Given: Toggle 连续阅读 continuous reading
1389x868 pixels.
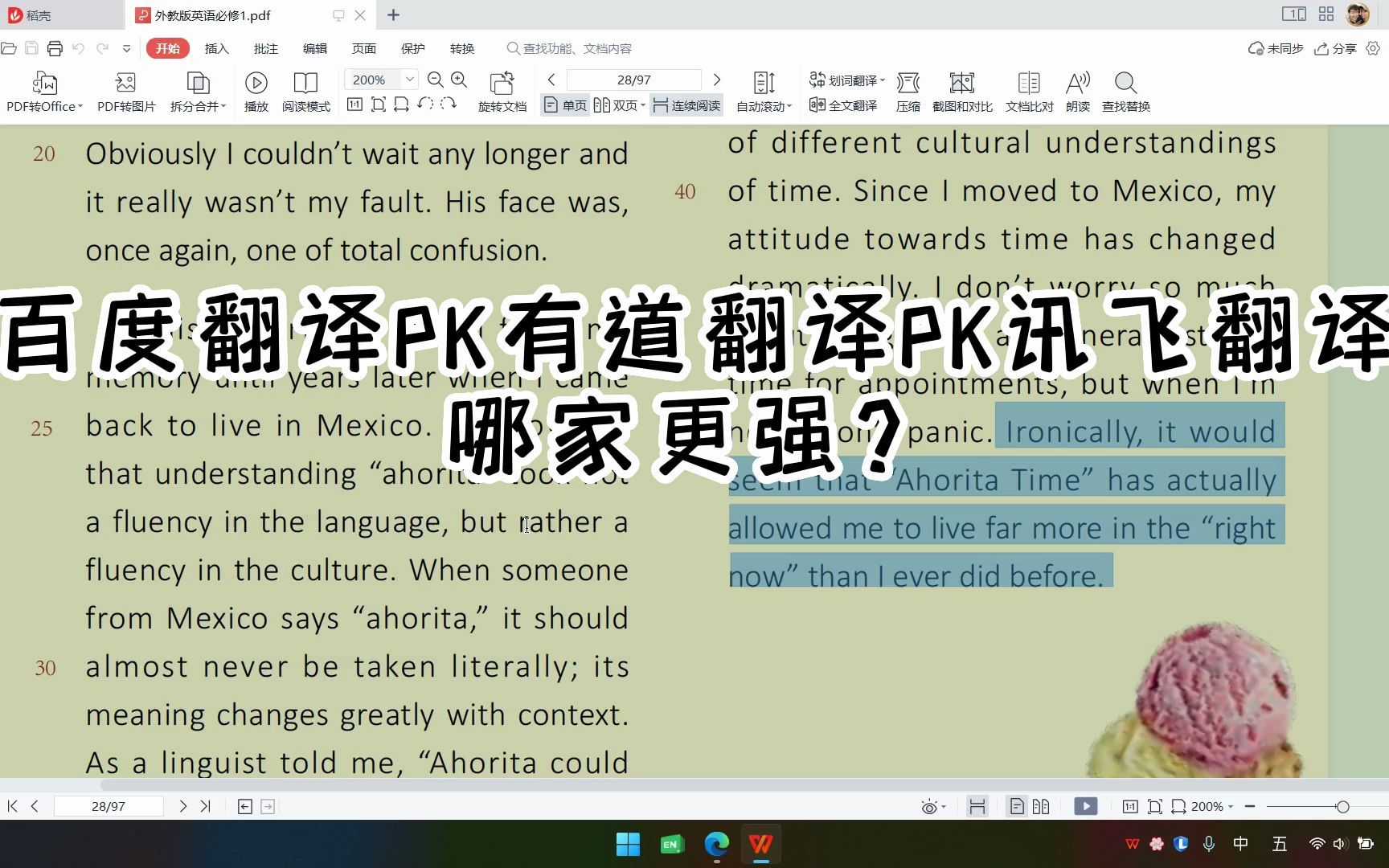Looking at the screenshot, I should (x=686, y=105).
